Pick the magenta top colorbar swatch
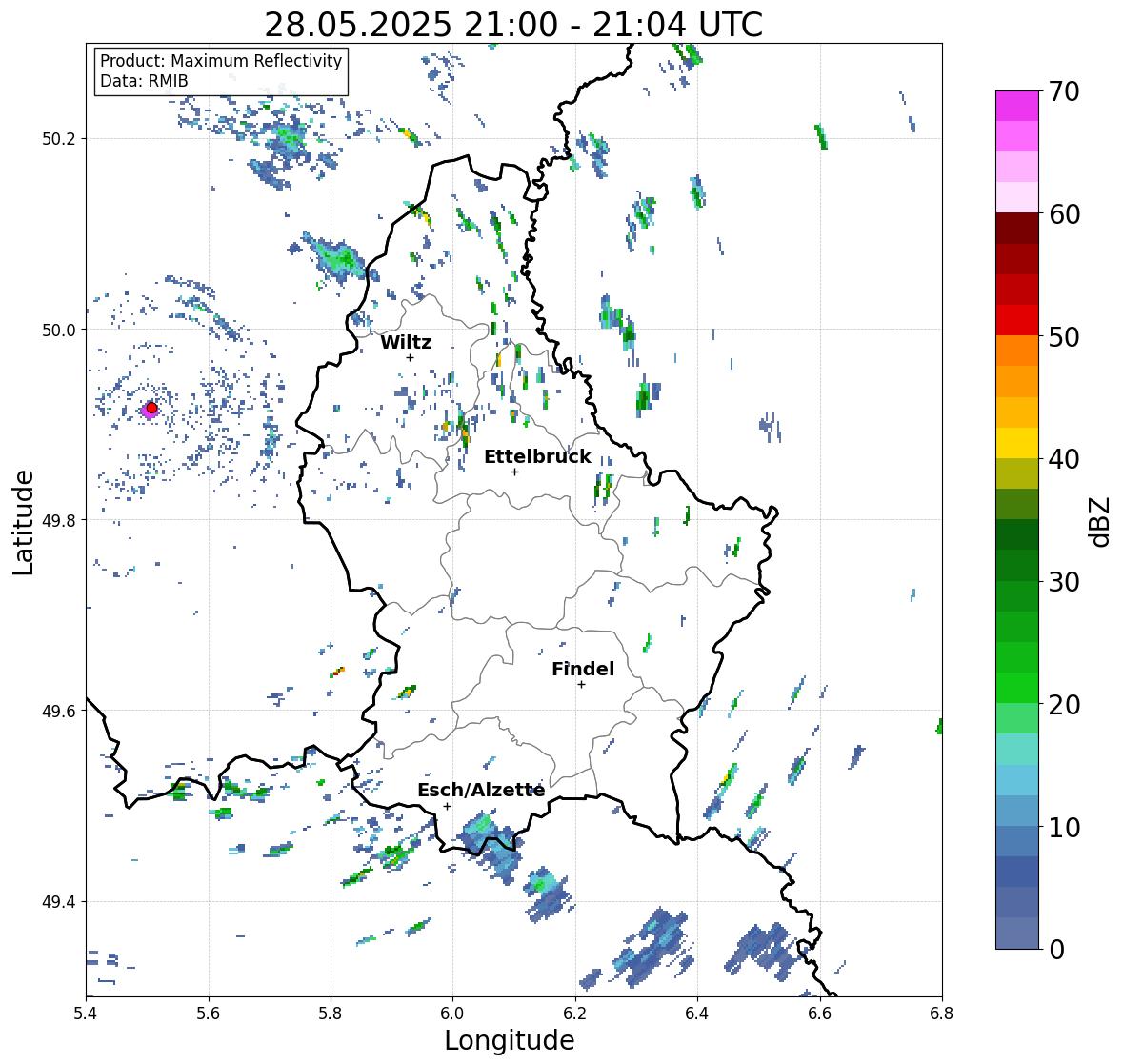The image size is (1123, 1064). point(1017,106)
